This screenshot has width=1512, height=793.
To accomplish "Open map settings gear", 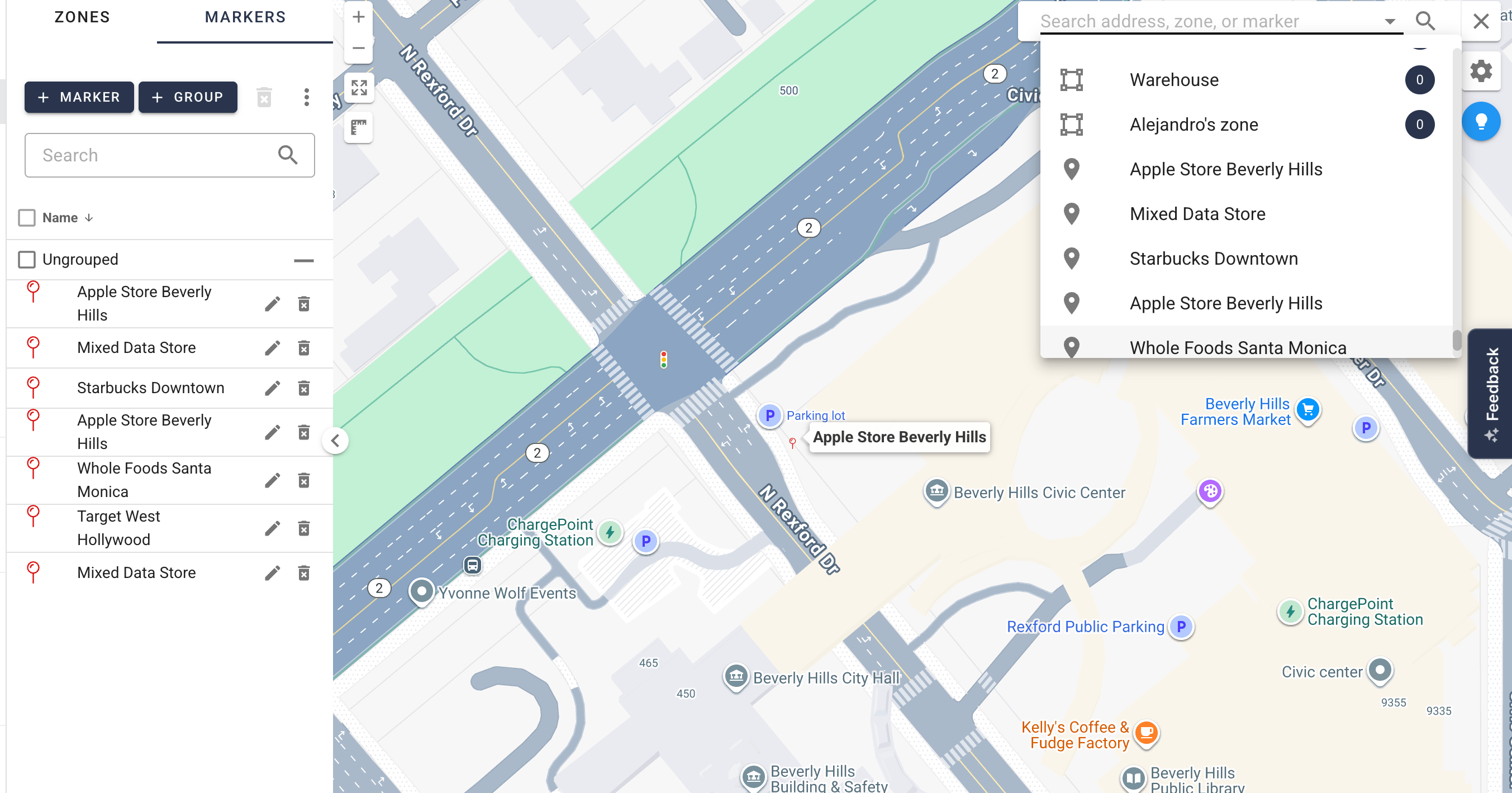I will (1481, 71).
